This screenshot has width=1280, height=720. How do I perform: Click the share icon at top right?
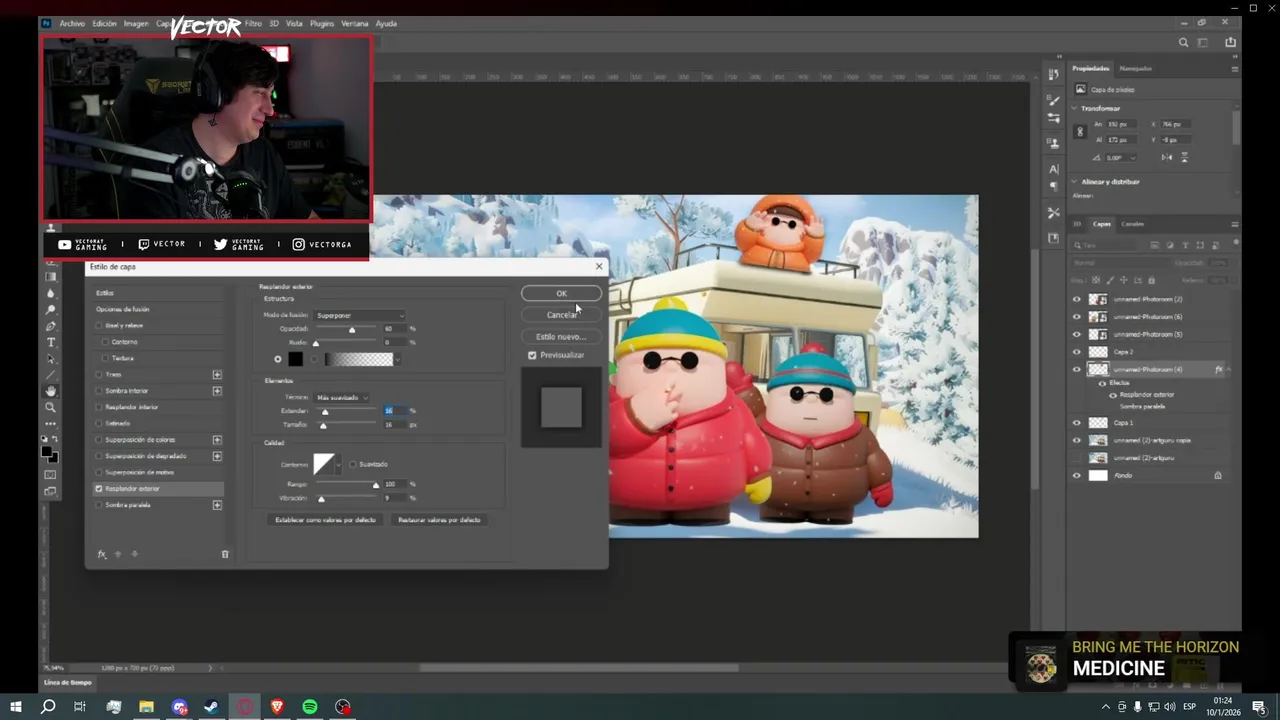pyautogui.click(x=1230, y=43)
